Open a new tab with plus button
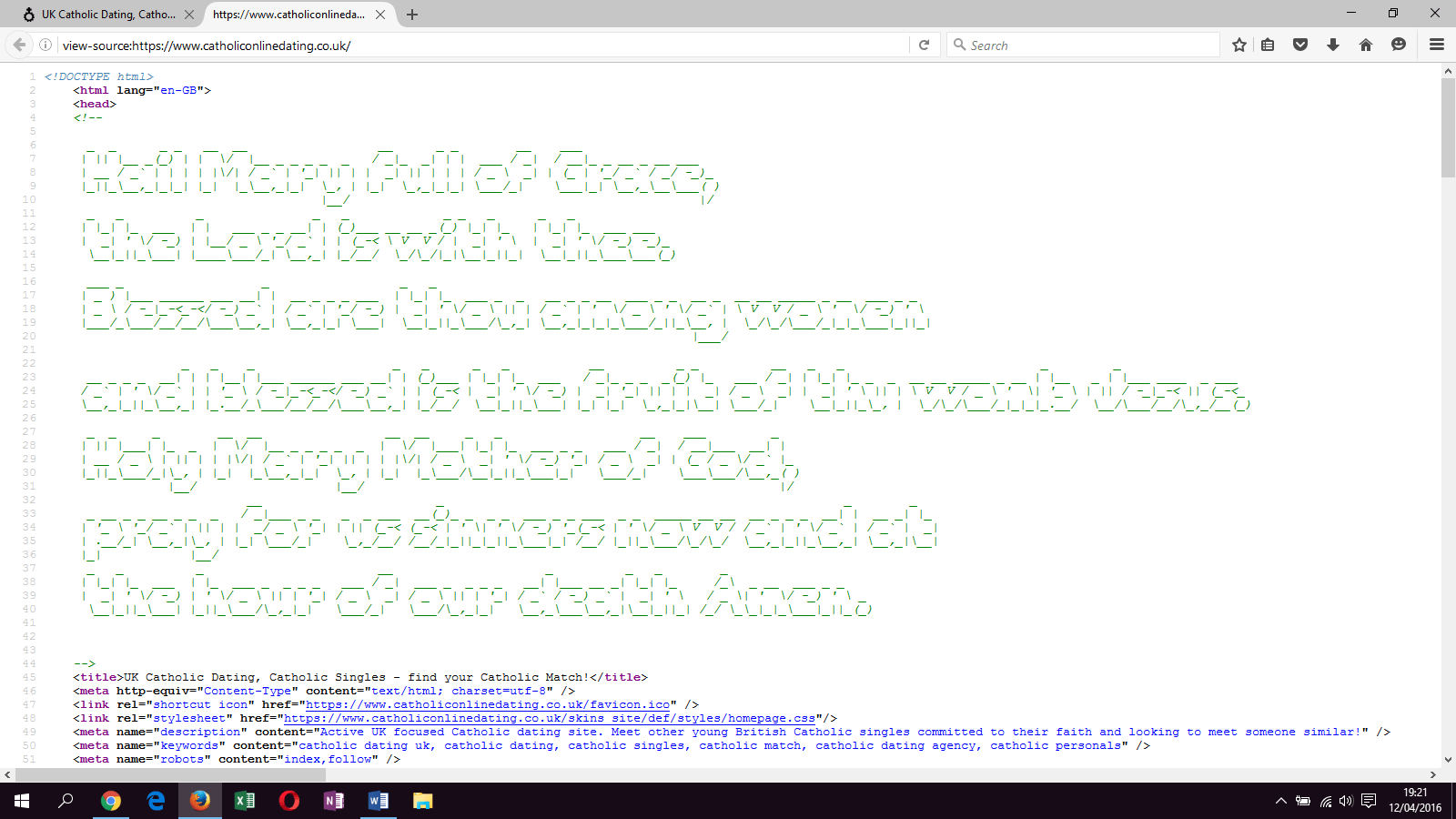The width and height of the screenshot is (1456, 819). pyautogui.click(x=412, y=15)
